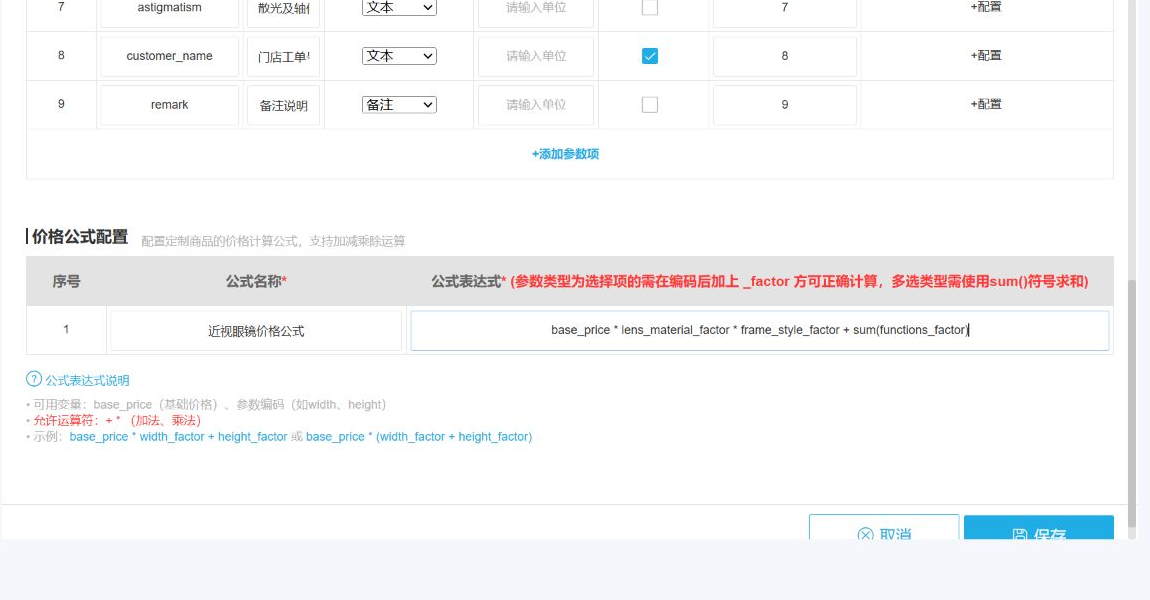
Task: Click the +添加参数项 link
Action: coord(565,154)
